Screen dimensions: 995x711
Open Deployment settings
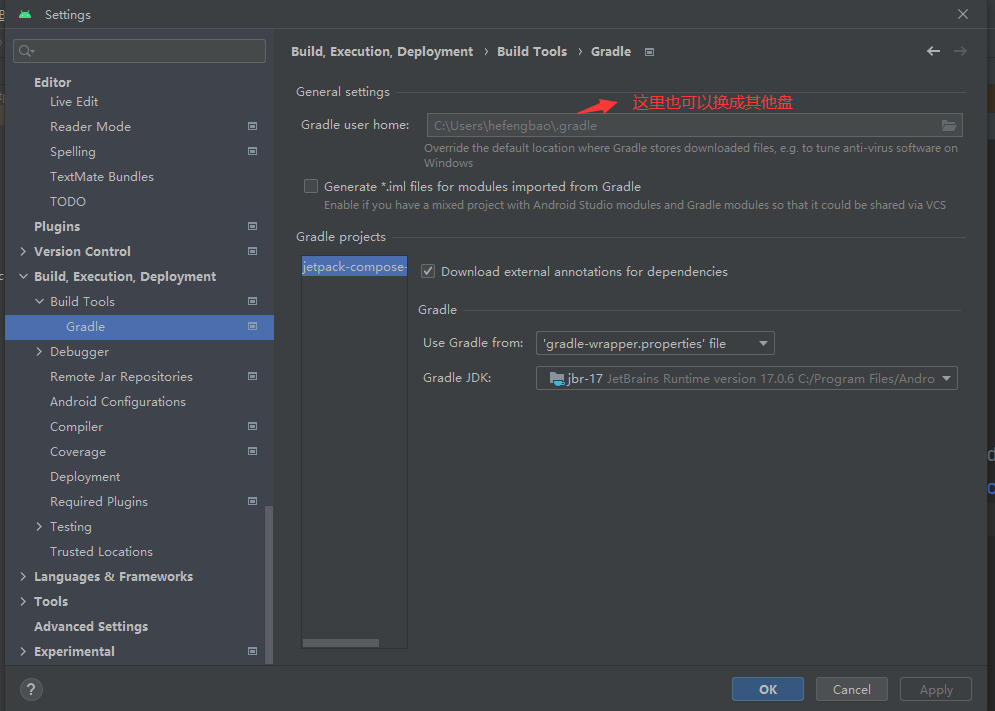85,477
